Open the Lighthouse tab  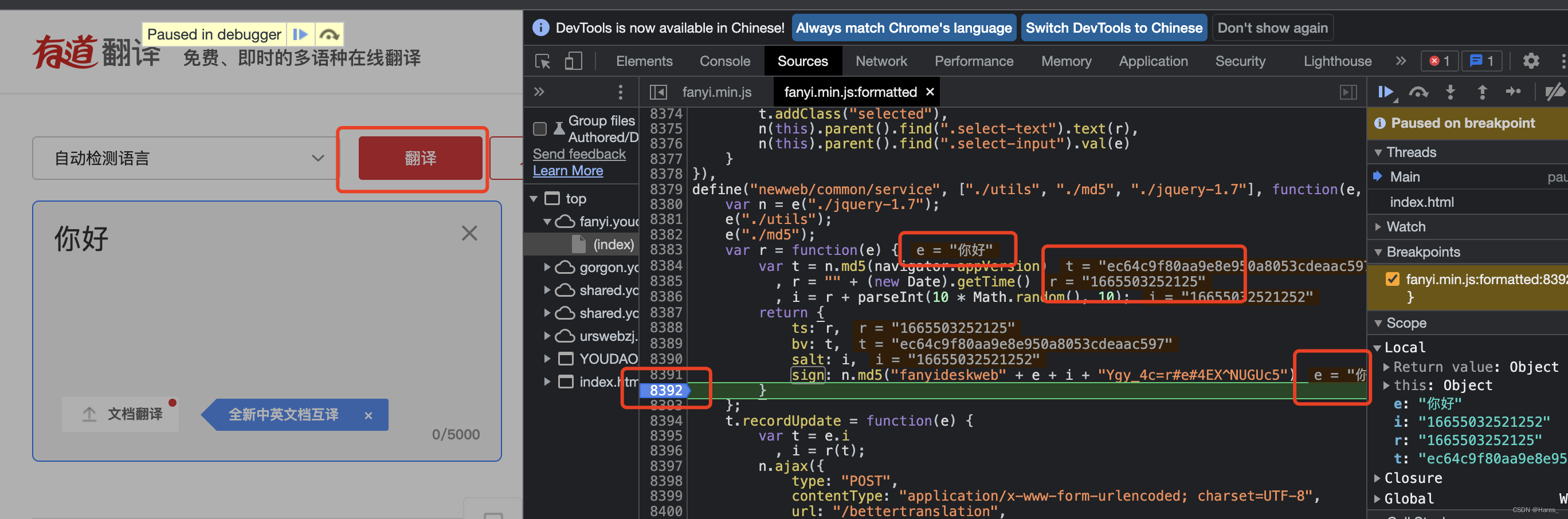pos(1337,61)
